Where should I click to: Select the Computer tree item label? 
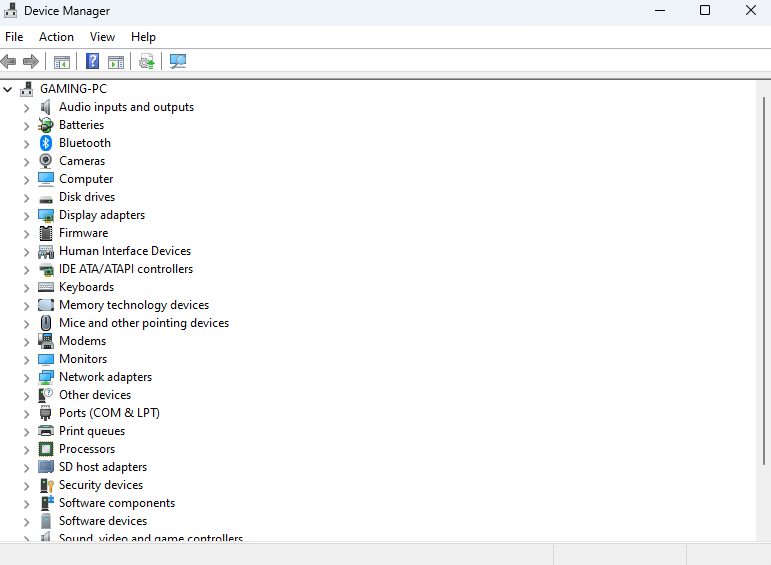click(x=86, y=179)
